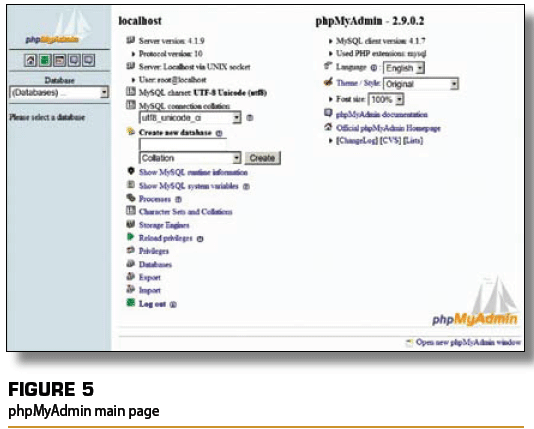Click the Import icon
This screenshot has height=429, width=534.
pos(130,289)
